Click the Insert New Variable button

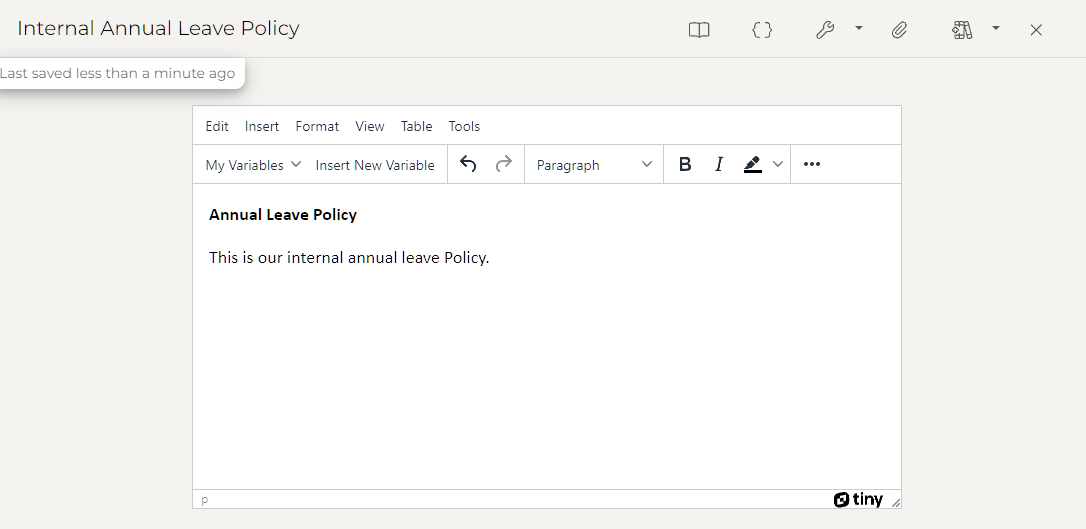(x=375, y=165)
